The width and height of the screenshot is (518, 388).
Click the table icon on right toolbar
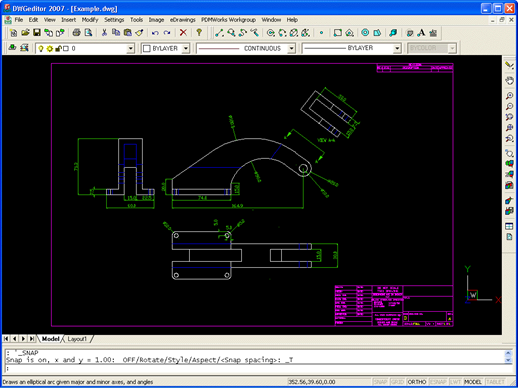click(509, 226)
